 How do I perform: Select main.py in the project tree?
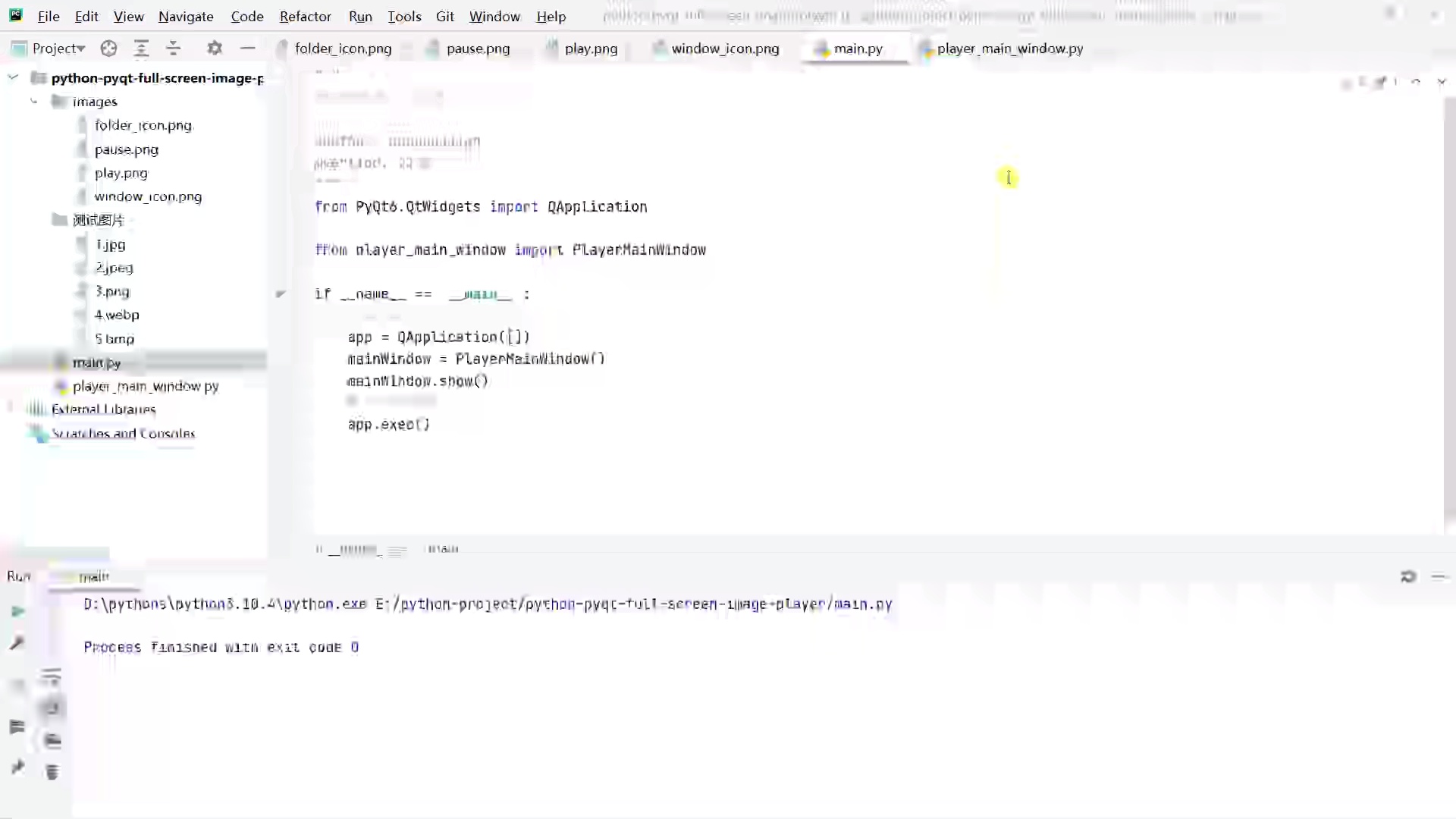point(97,362)
